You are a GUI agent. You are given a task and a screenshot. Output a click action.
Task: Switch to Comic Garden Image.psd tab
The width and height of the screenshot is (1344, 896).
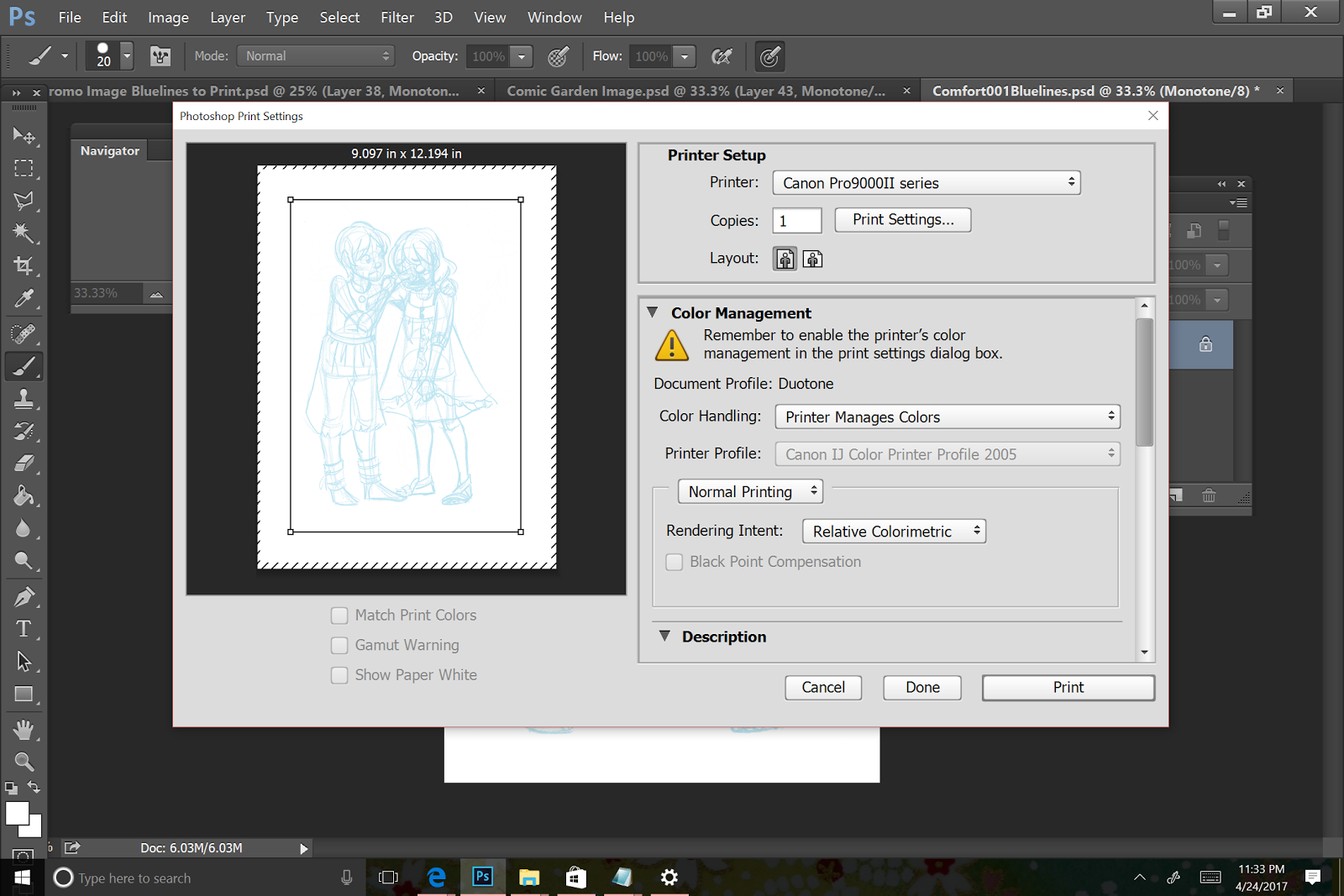pos(696,91)
